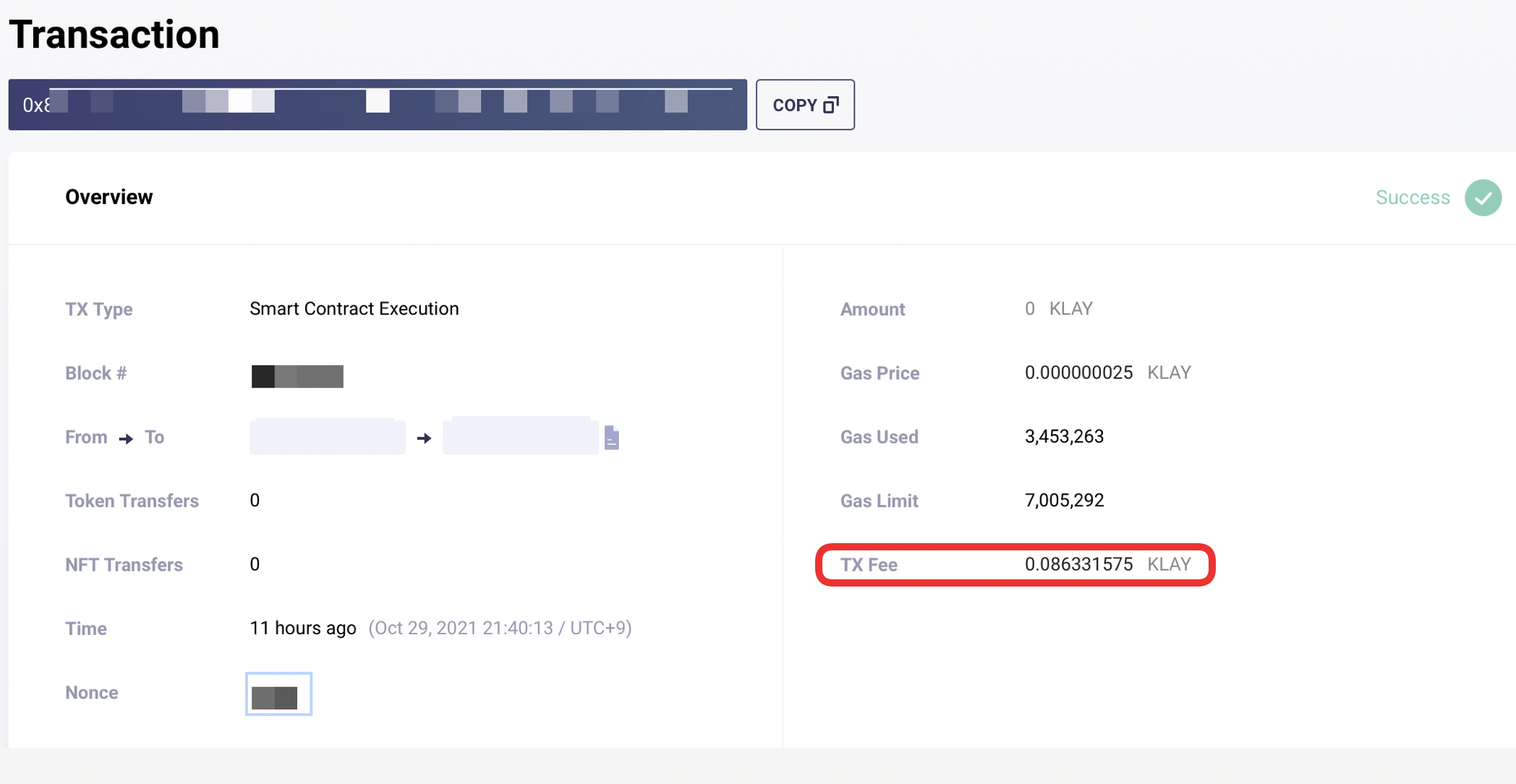Click the transaction hash field

coord(377,105)
